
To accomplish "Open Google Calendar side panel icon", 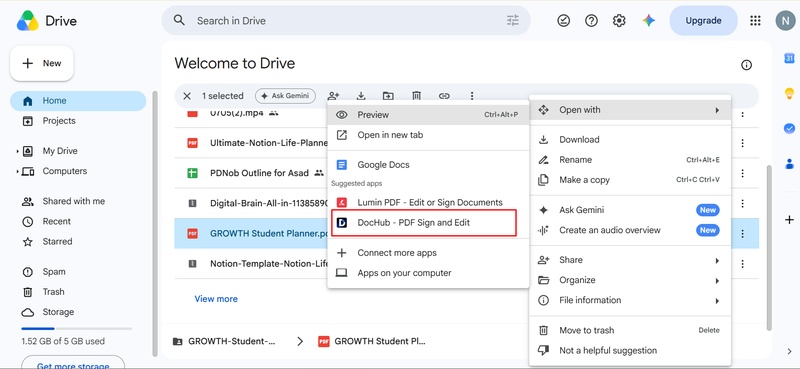I will [x=789, y=58].
